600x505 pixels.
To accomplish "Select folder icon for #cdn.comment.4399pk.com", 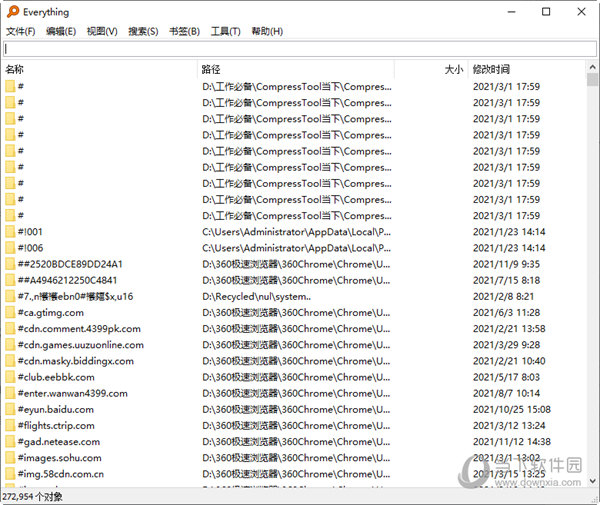I will click(10, 329).
